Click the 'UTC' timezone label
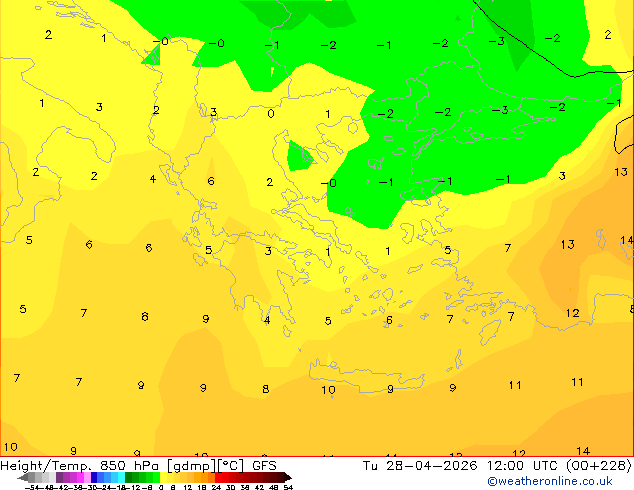The width and height of the screenshot is (634, 490). click(545, 466)
